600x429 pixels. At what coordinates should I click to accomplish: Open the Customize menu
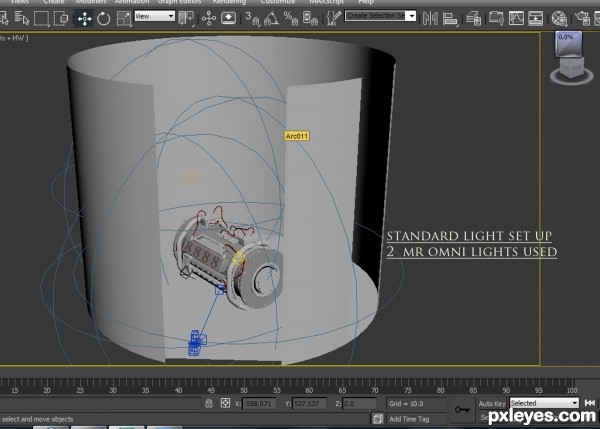point(278,2)
